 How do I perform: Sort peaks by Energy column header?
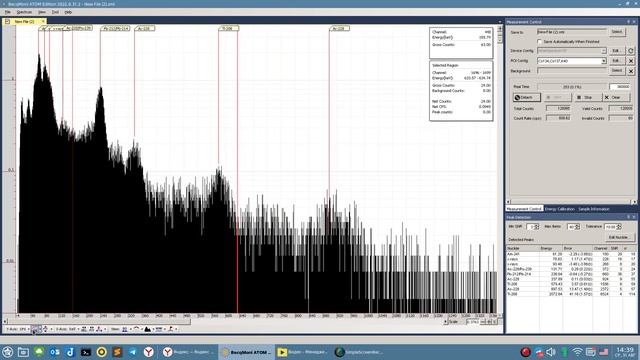551,249
